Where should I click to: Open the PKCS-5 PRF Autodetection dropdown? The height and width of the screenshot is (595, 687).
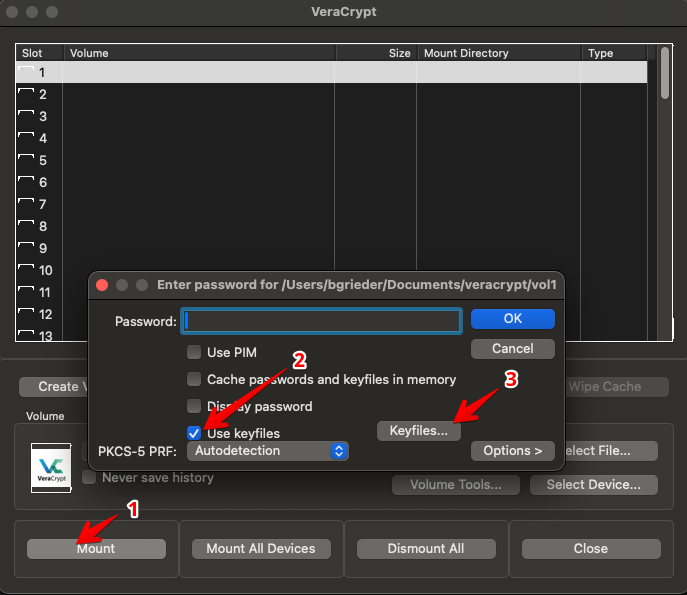tap(267, 451)
